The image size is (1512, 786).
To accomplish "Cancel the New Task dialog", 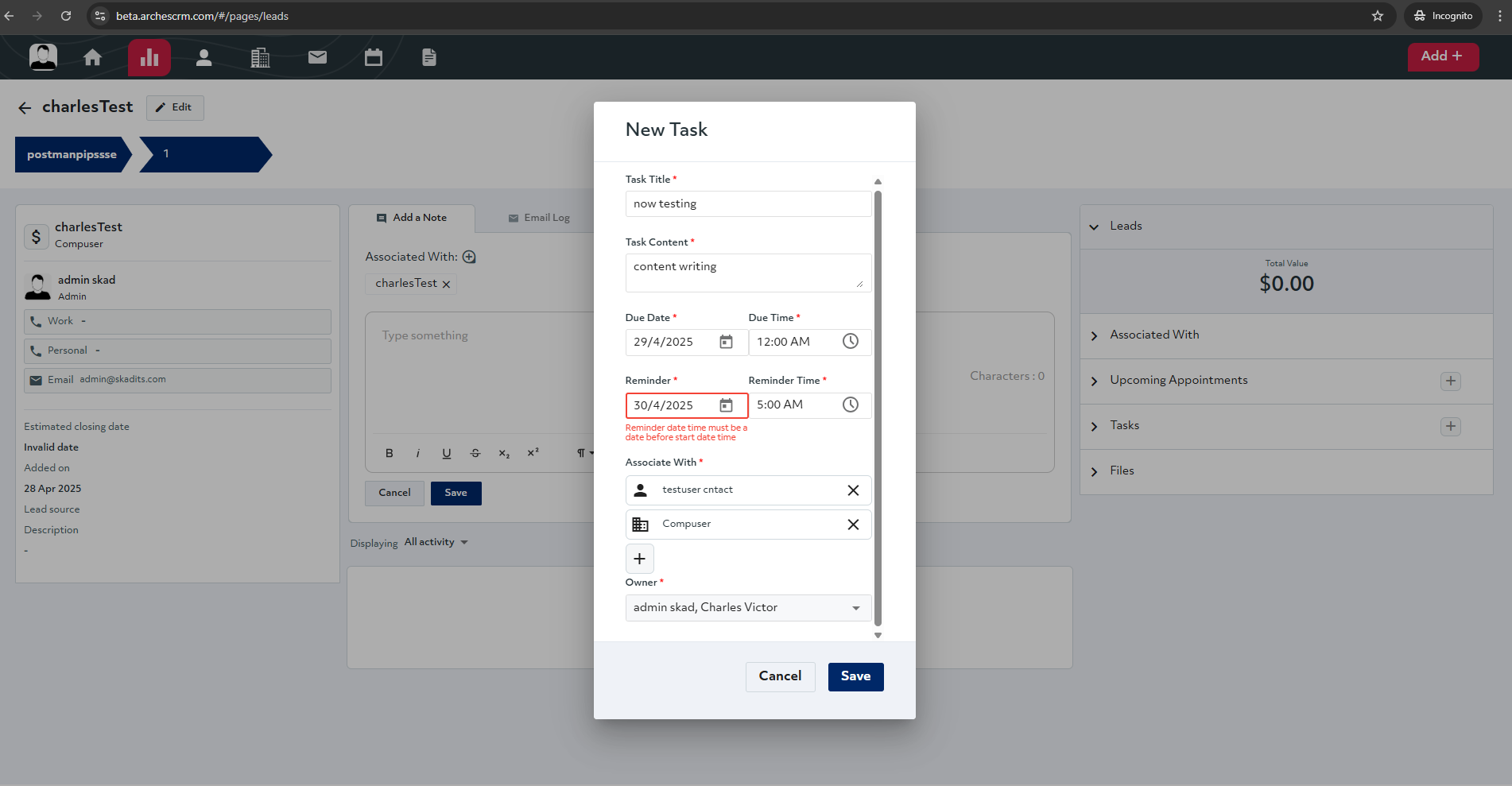I will tap(780, 676).
